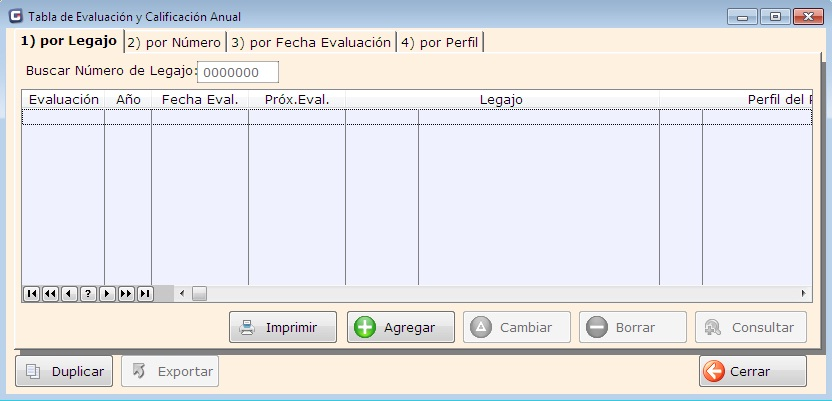Viewport: 832px width, 401px height.
Task: Jump to first record navigation button
Action: [31, 294]
